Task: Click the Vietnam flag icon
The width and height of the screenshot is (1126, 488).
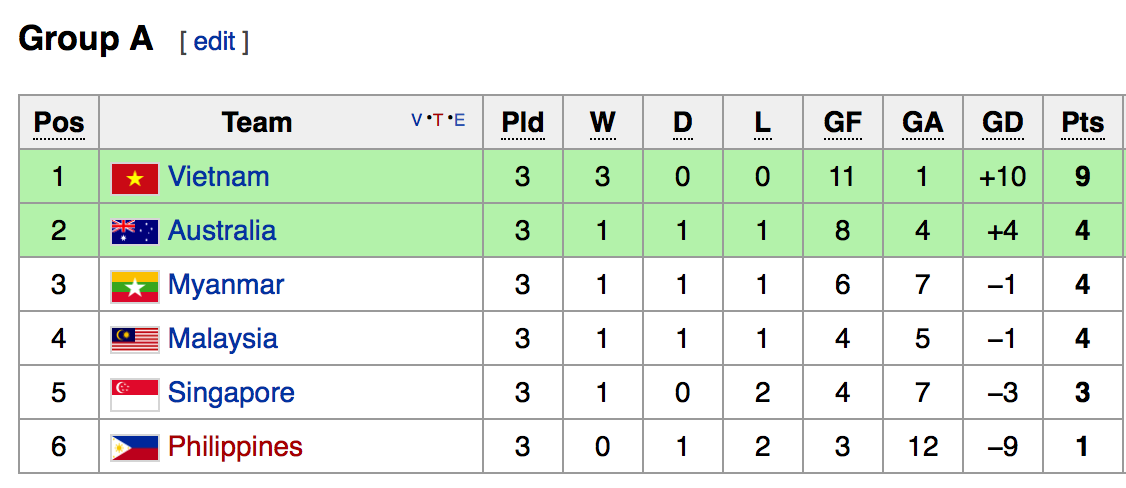Action: tap(135, 178)
